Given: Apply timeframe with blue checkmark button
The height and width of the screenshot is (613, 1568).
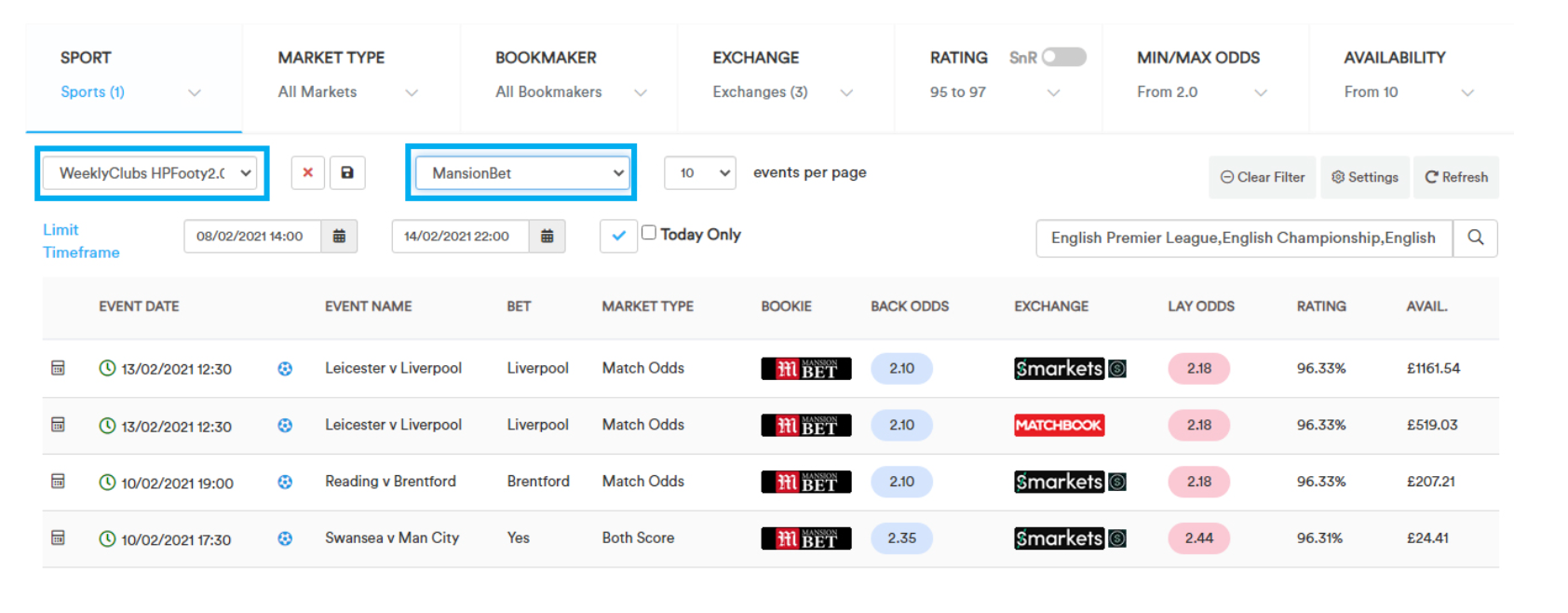Looking at the screenshot, I should [618, 236].
